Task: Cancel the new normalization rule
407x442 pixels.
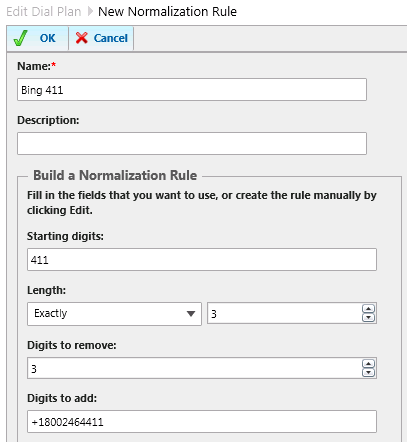Action: click(110, 38)
